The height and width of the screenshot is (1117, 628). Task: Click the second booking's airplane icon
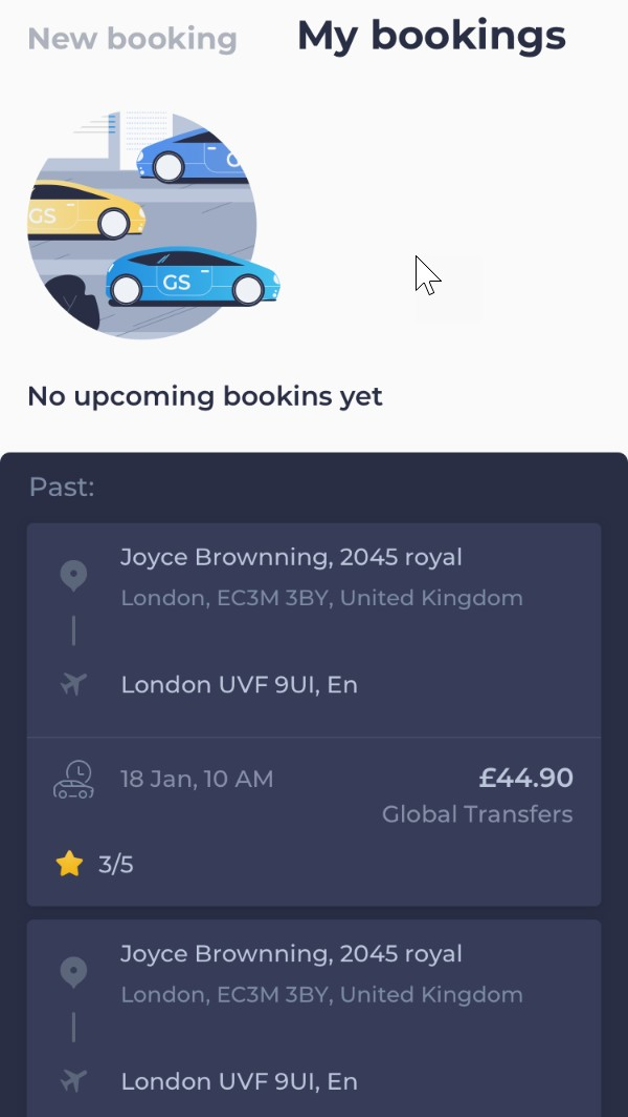point(73,1081)
